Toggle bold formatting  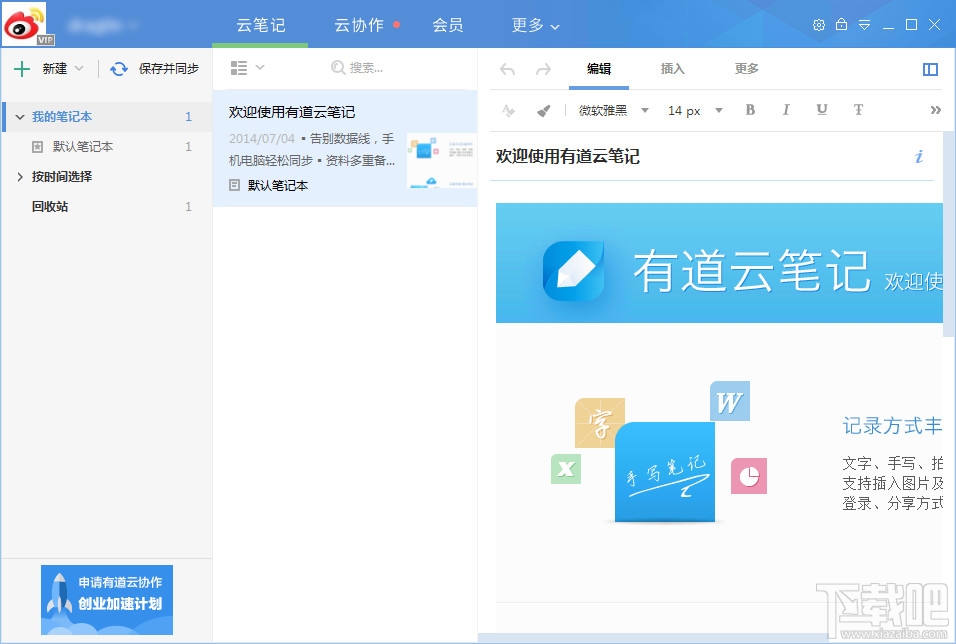[750, 110]
